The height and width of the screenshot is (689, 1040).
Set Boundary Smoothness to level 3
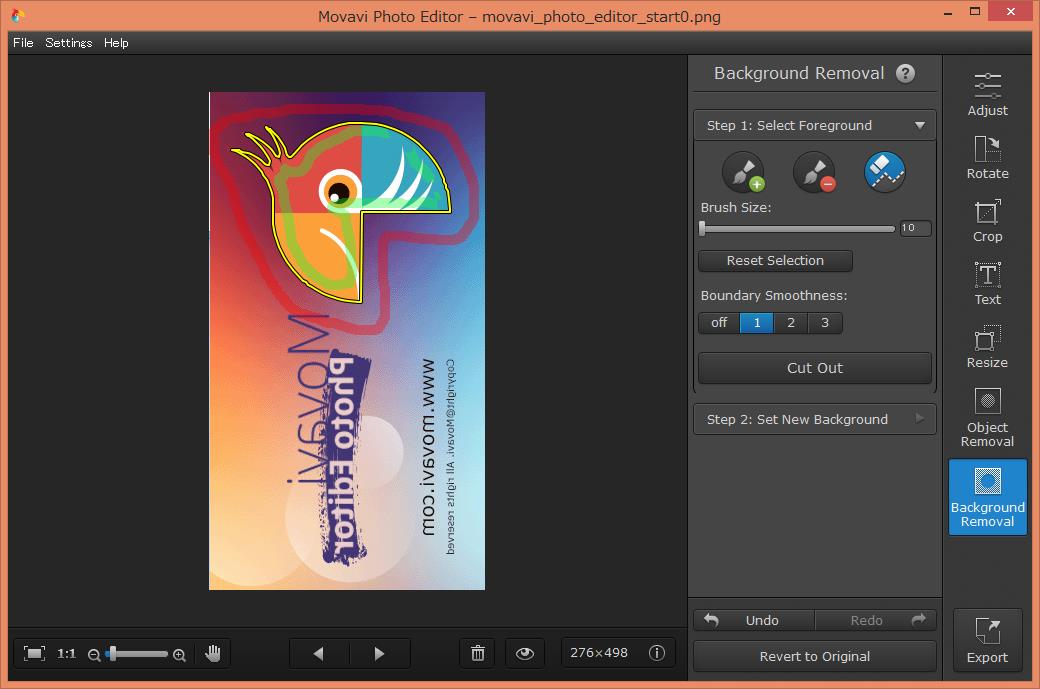tap(825, 323)
